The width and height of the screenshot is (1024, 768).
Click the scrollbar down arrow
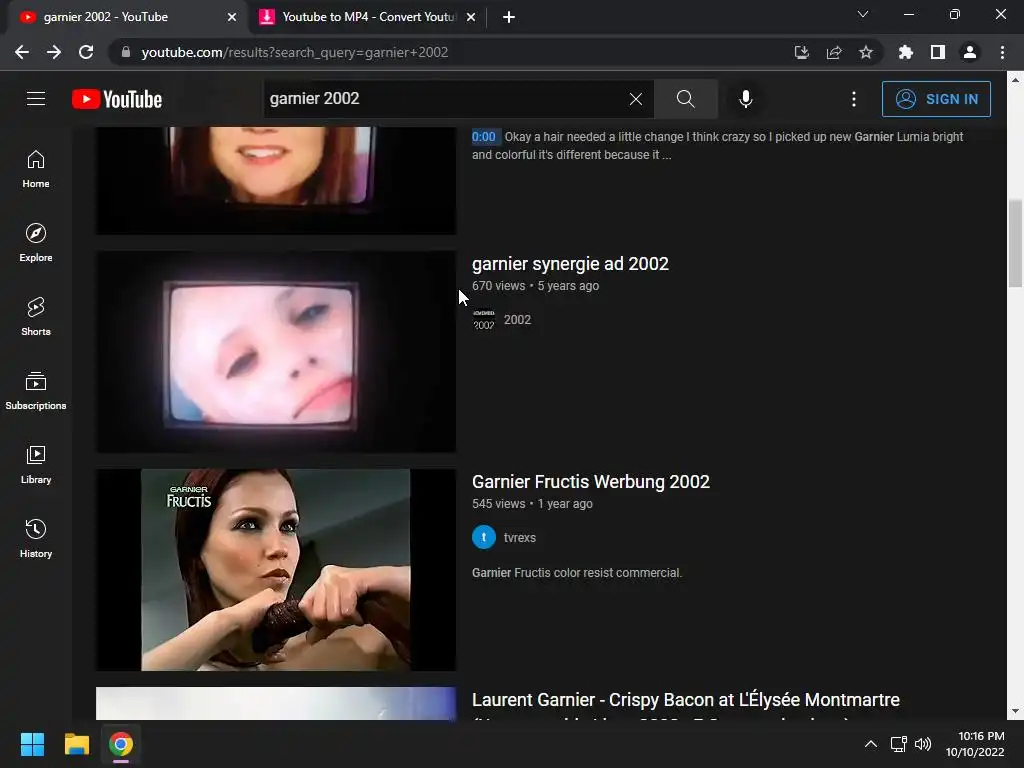pyautogui.click(x=1015, y=711)
